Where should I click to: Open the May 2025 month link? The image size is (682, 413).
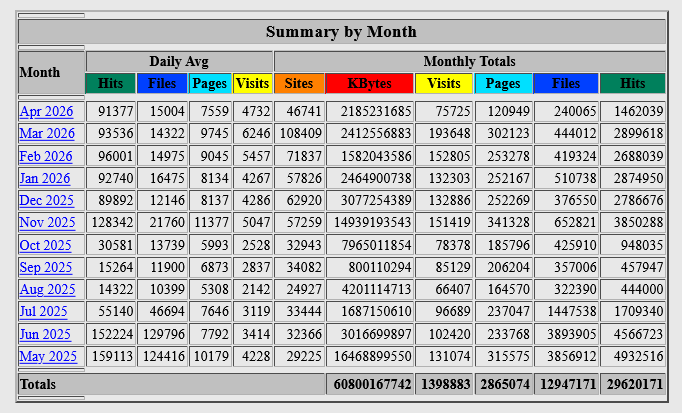(x=47, y=356)
